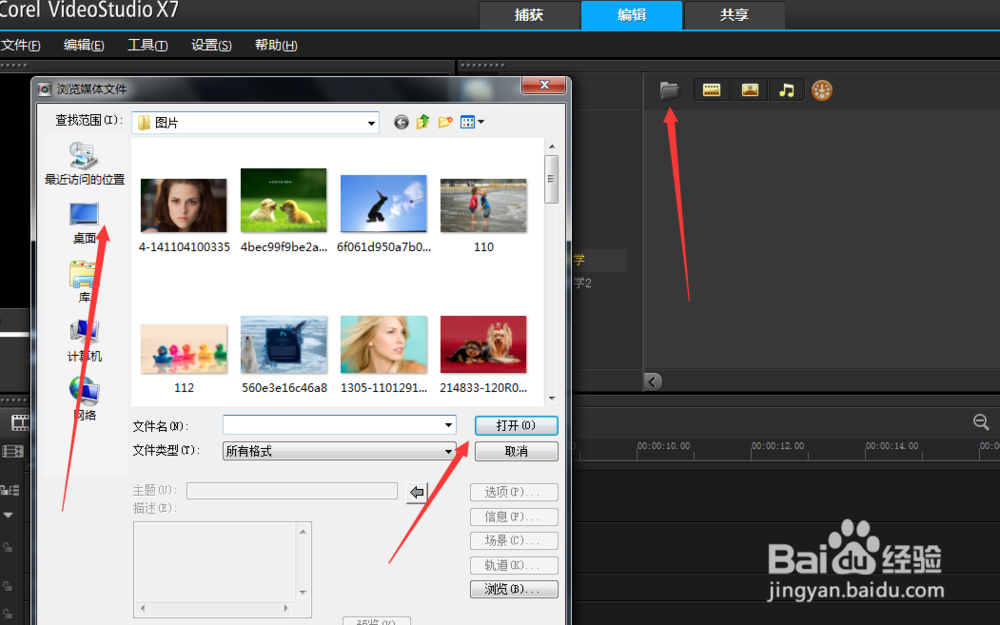Open Settings (设置) menu
Screen dimensions: 1000x625
(211, 45)
